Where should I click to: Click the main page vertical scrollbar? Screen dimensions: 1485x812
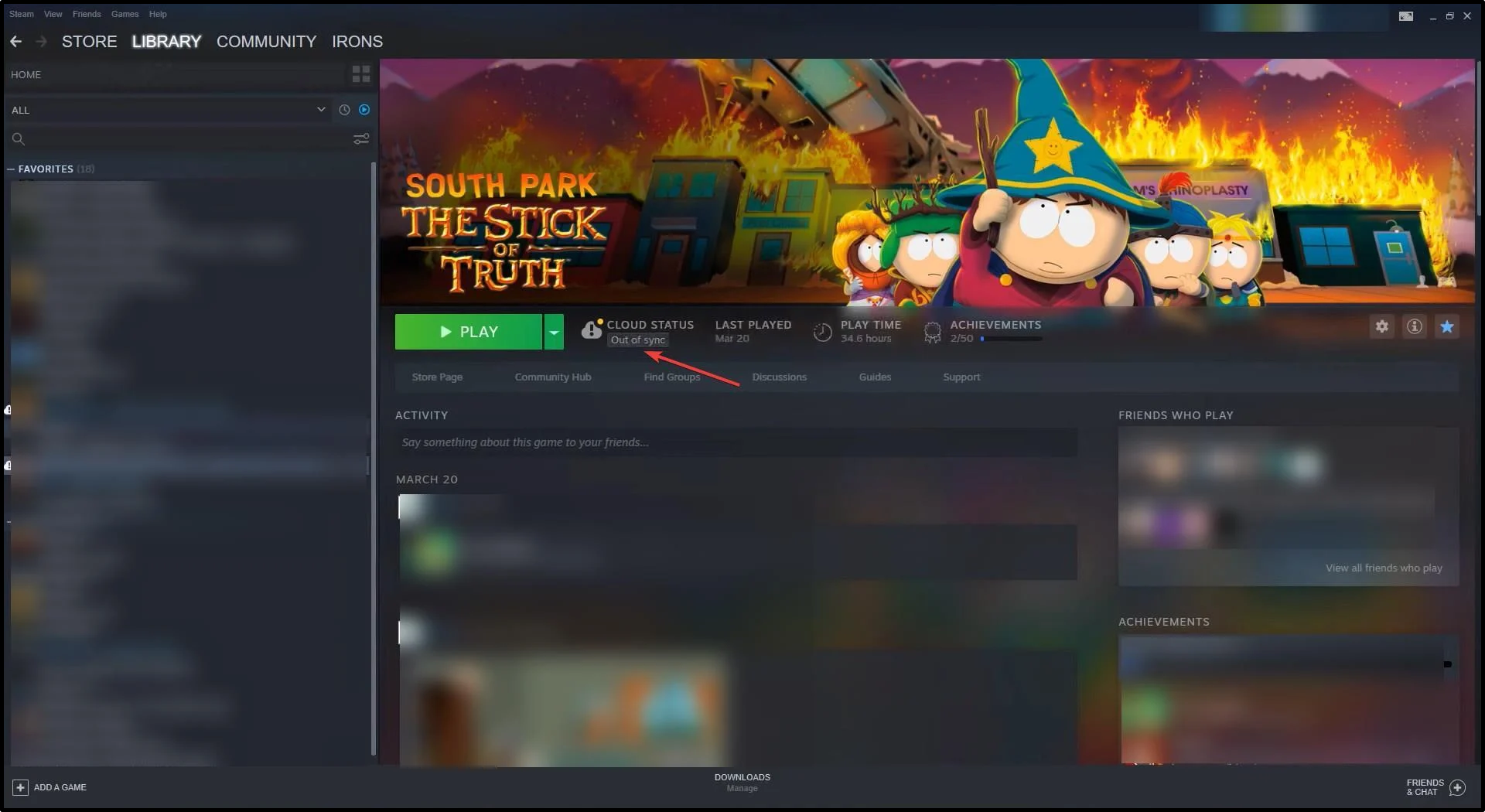[1479, 139]
